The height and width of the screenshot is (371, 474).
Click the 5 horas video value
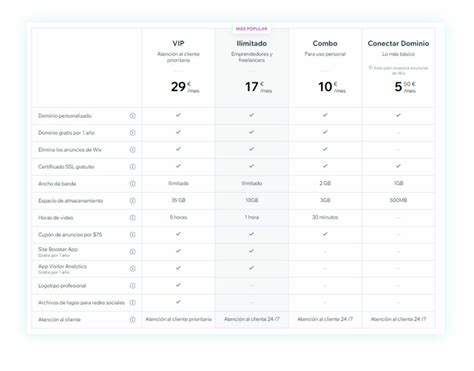click(x=178, y=217)
